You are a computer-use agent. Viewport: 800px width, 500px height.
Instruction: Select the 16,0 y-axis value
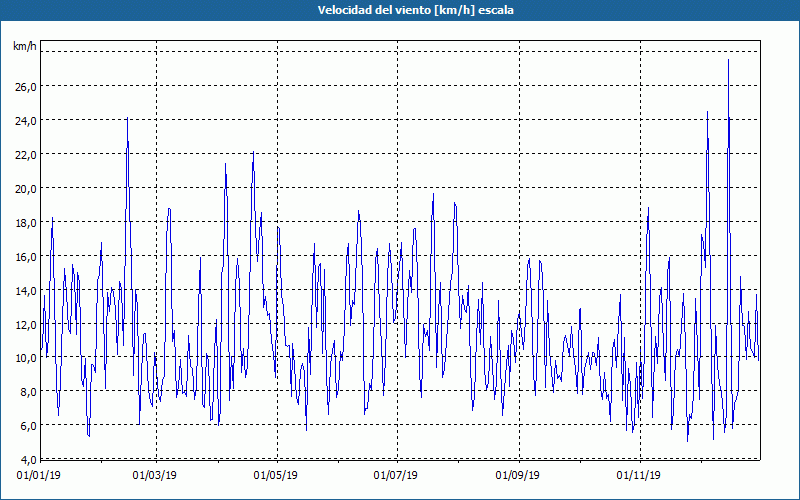click(26, 257)
